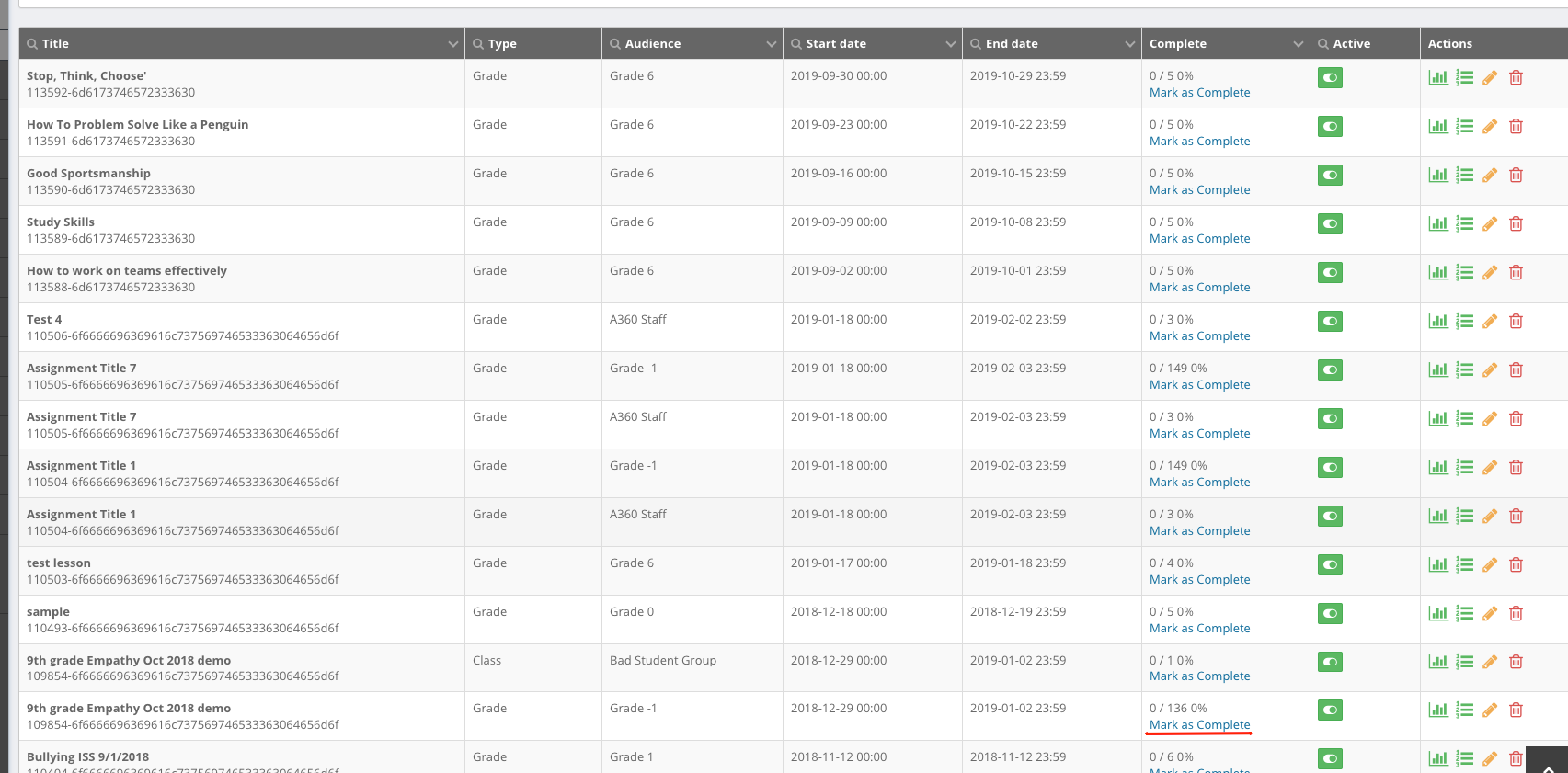Mark test lesson as Complete
Image resolution: width=1568 pixels, height=773 pixels.
[1199, 580]
